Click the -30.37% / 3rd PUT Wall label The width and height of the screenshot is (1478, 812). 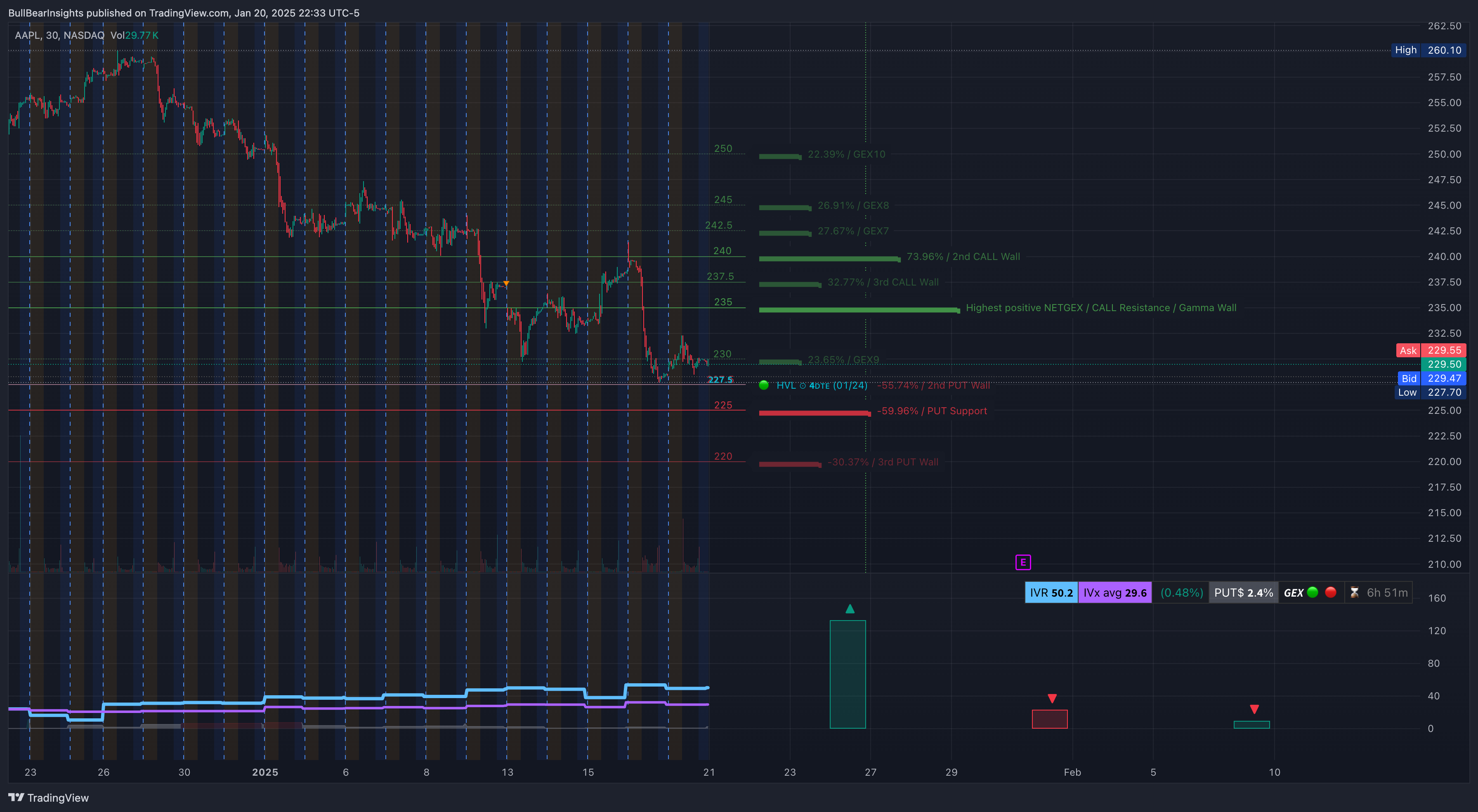click(883, 462)
